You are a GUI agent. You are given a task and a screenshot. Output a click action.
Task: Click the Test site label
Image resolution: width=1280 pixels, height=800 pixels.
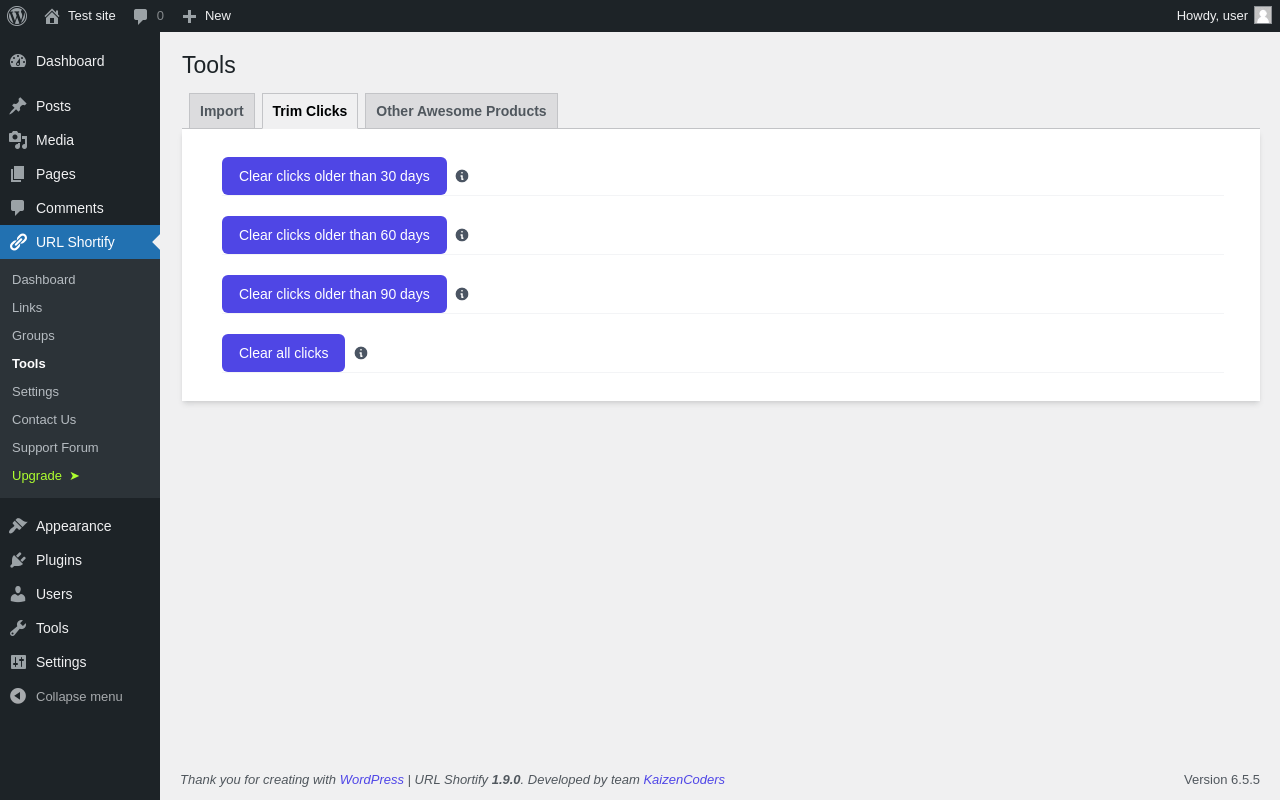(x=92, y=16)
